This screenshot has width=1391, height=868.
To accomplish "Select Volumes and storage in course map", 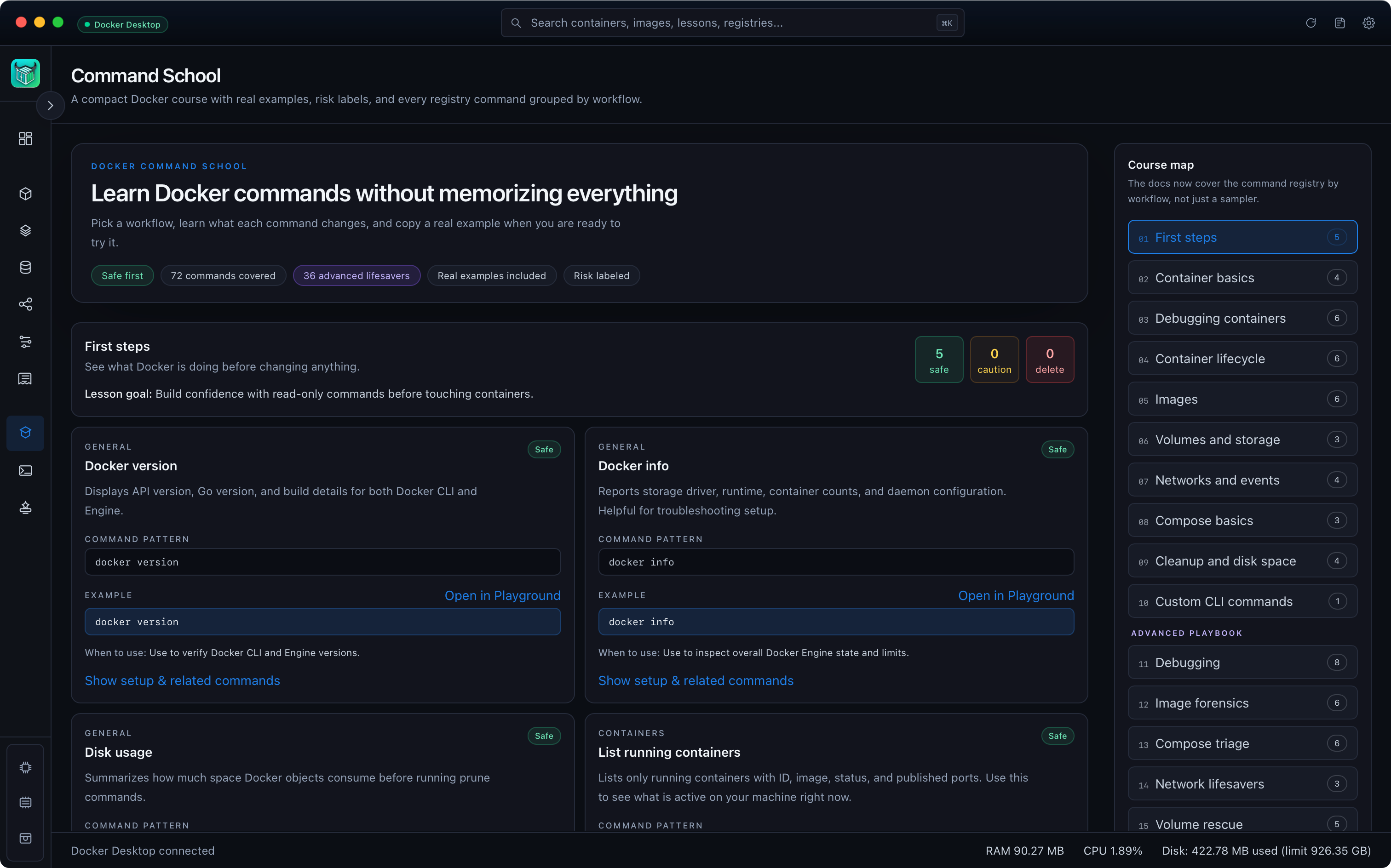I will tap(1242, 440).
